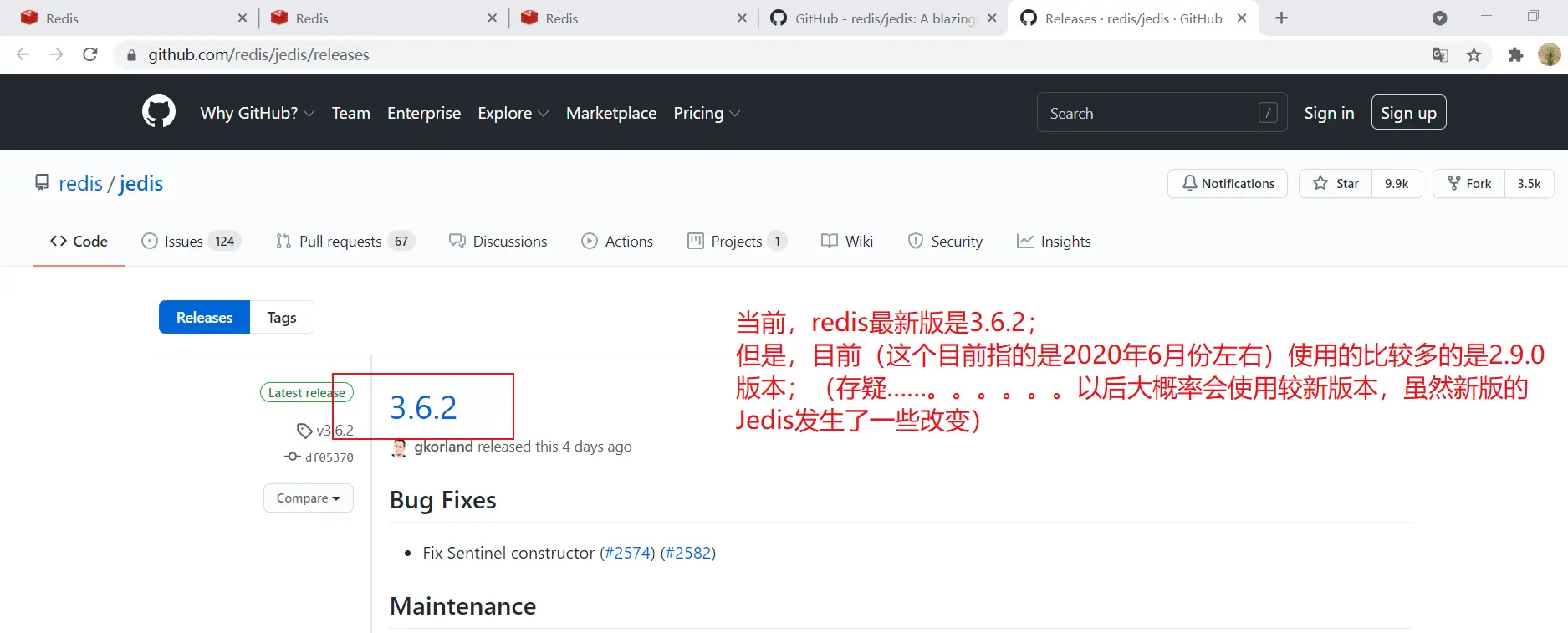Switch to the Security tab
1568x633 pixels.
(x=945, y=241)
